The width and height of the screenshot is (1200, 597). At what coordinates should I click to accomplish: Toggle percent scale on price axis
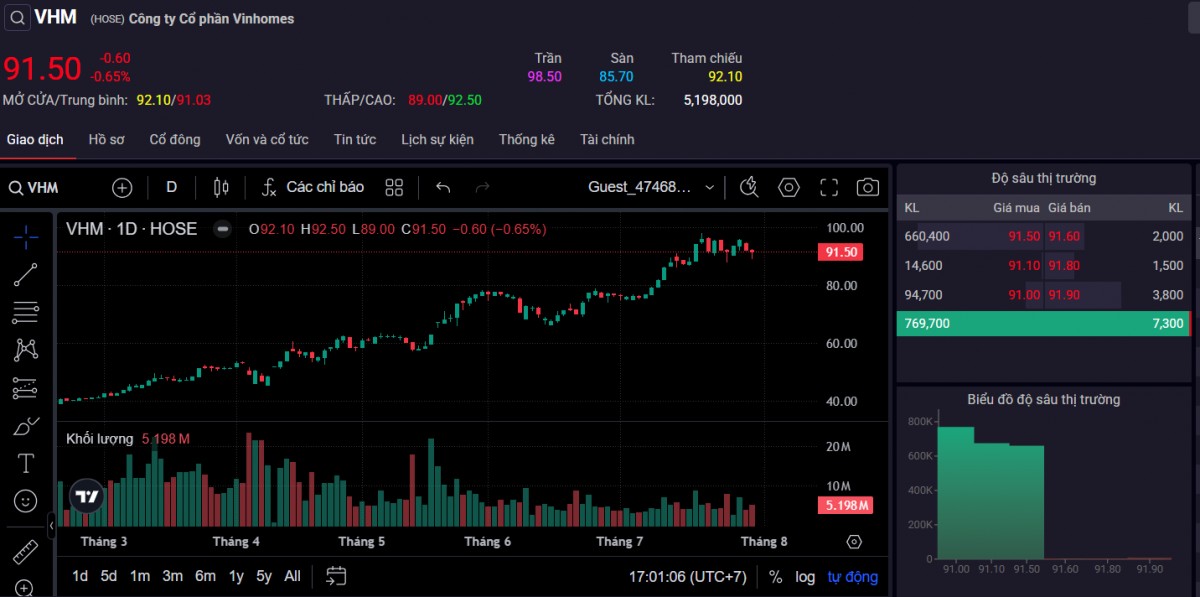775,576
